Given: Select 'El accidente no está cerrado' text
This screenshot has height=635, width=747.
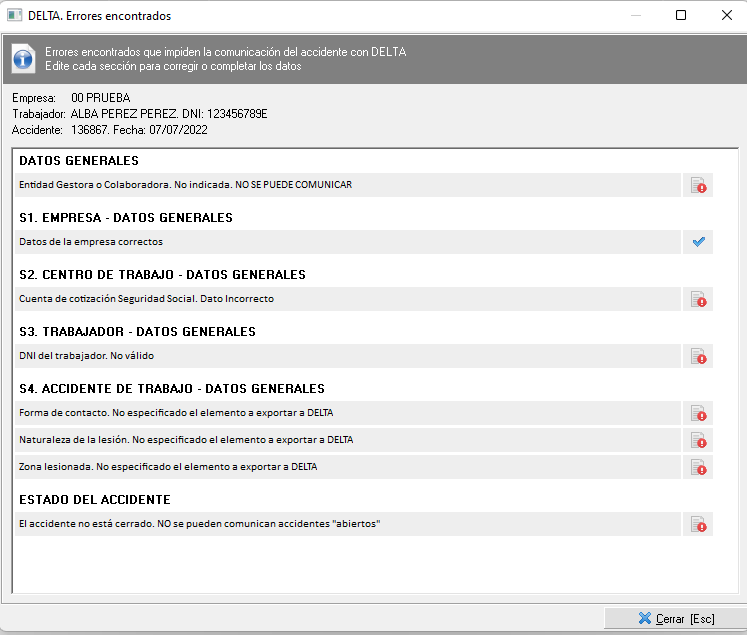Looking at the screenshot, I should 200,524.
